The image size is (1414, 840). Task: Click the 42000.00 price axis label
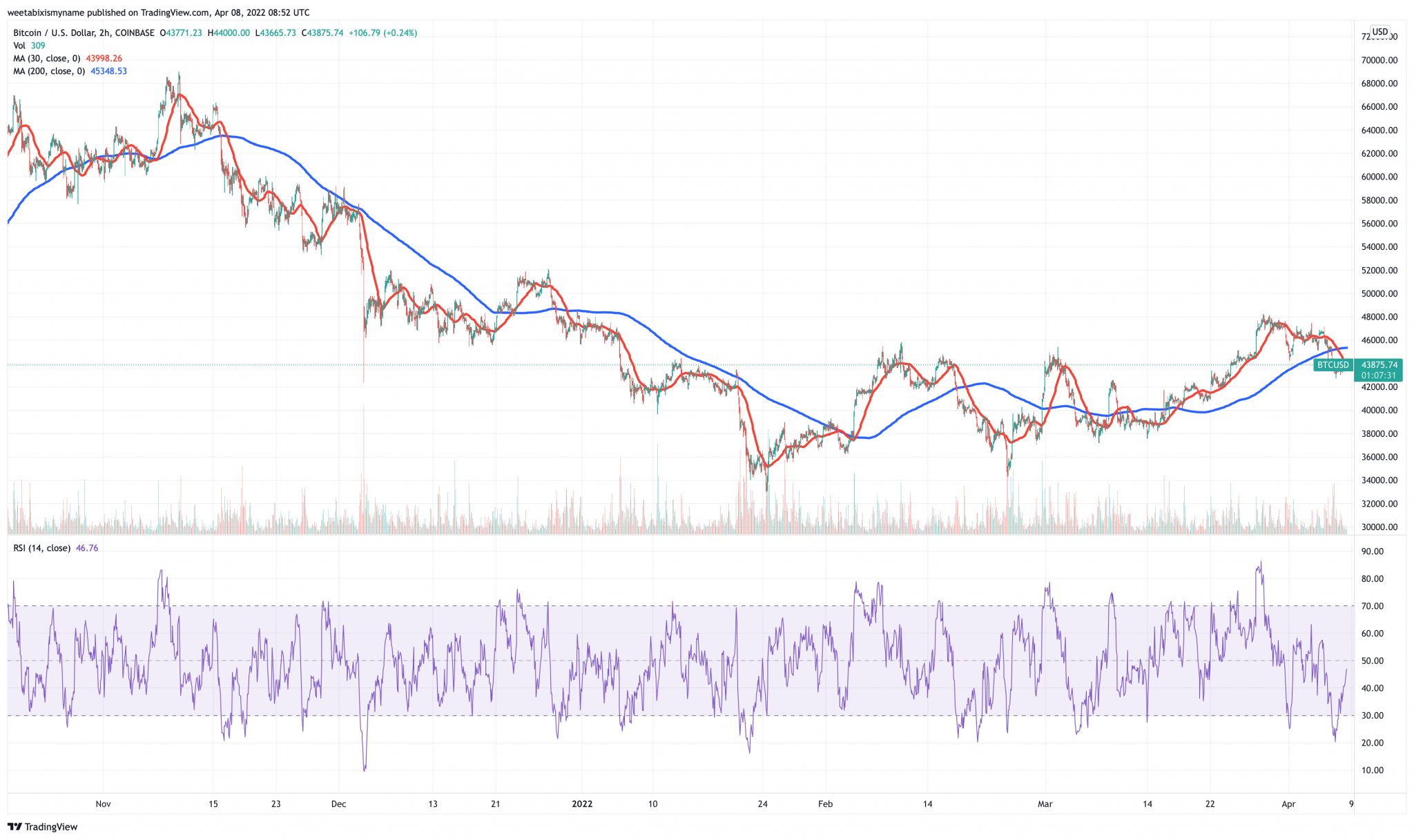[x=1379, y=387]
